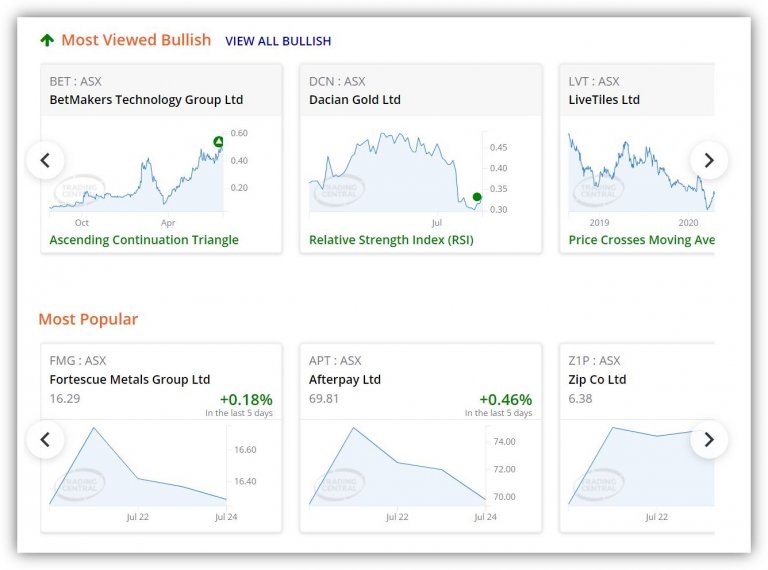768x570 pixels.
Task: Open BetMakers Technology Group Ltd title
Action: [x=146, y=100]
